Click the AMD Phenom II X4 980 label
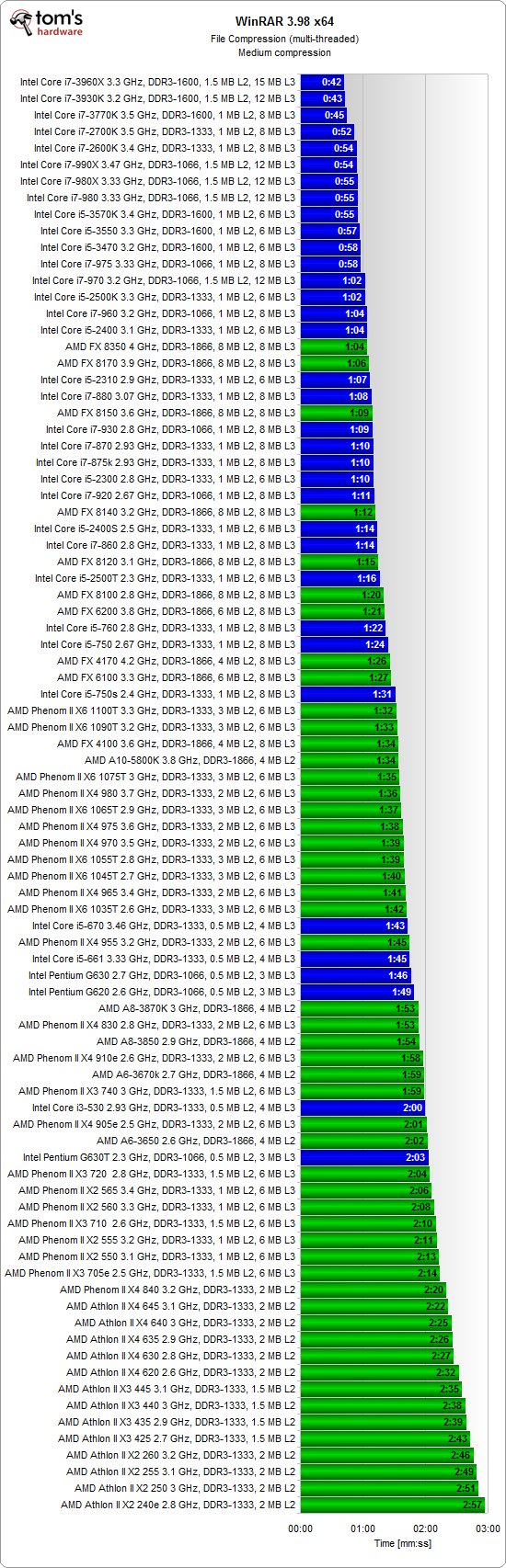This screenshot has height=1568, width=506. [x=157, y=793]
